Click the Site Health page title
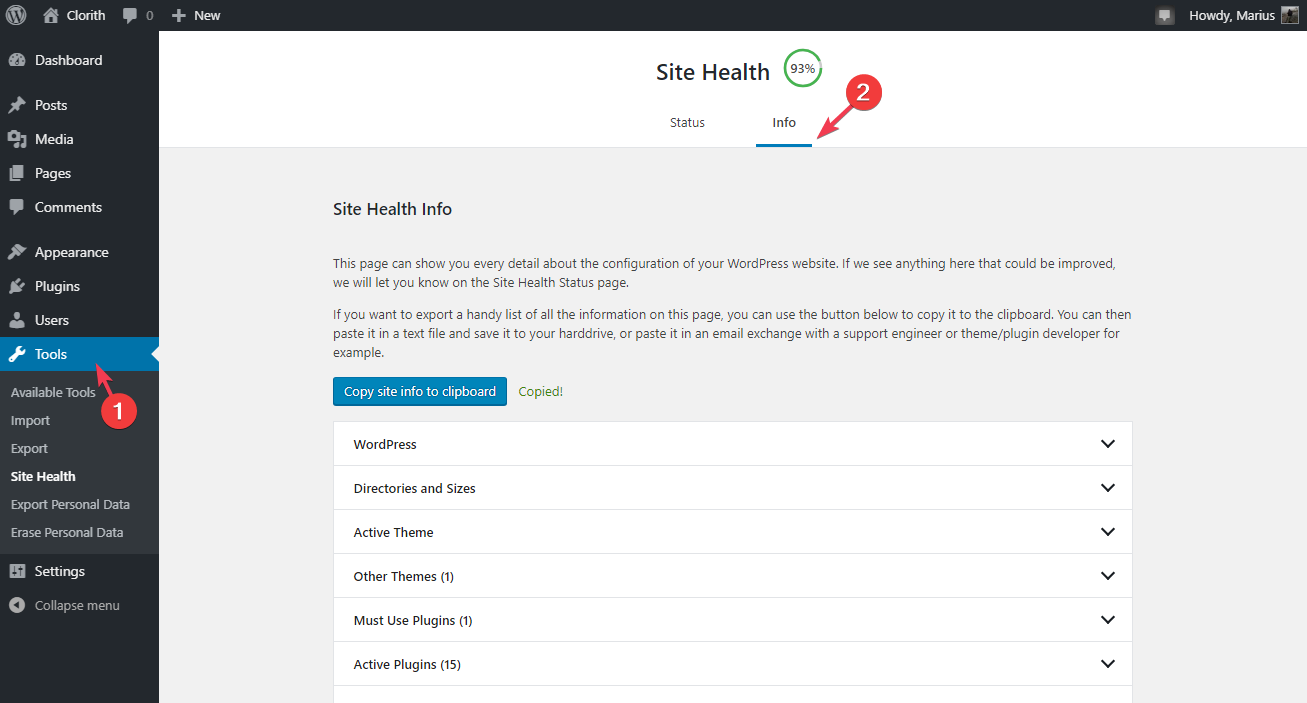The height and width of the screenshot is (703, 1307). pos(713,72)
